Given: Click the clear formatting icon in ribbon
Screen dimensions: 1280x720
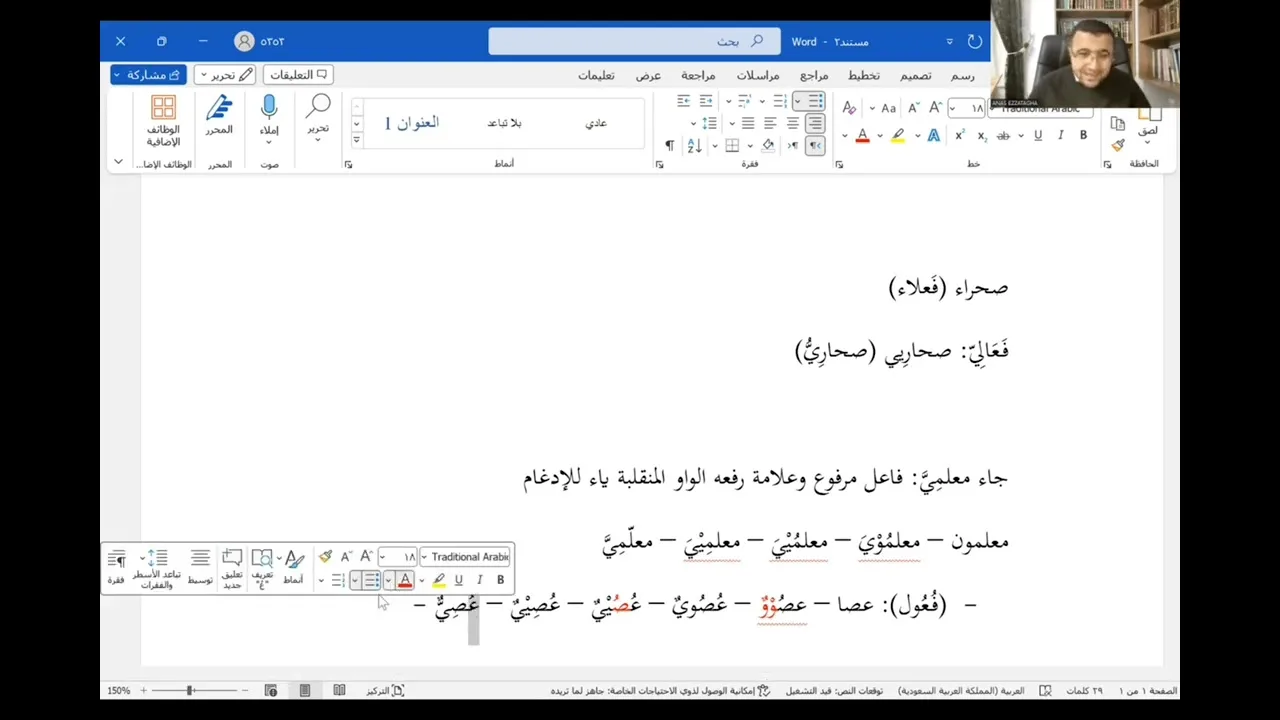Looking at the screenshot, I should click(849, 108).
